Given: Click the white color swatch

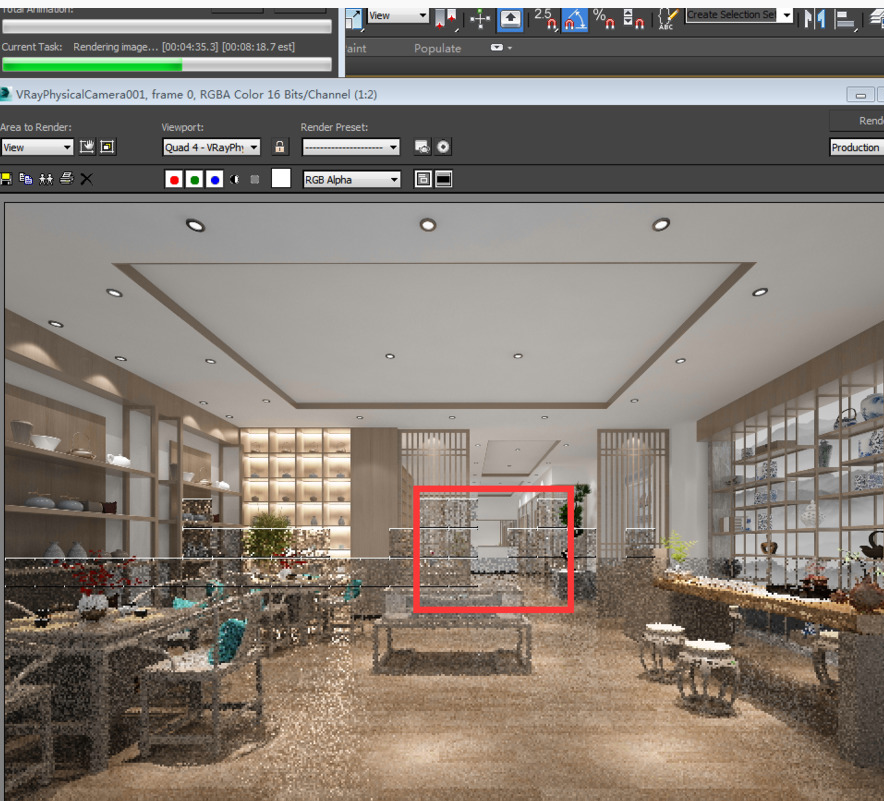Looking at the screenshot, I should click(281, 178).
